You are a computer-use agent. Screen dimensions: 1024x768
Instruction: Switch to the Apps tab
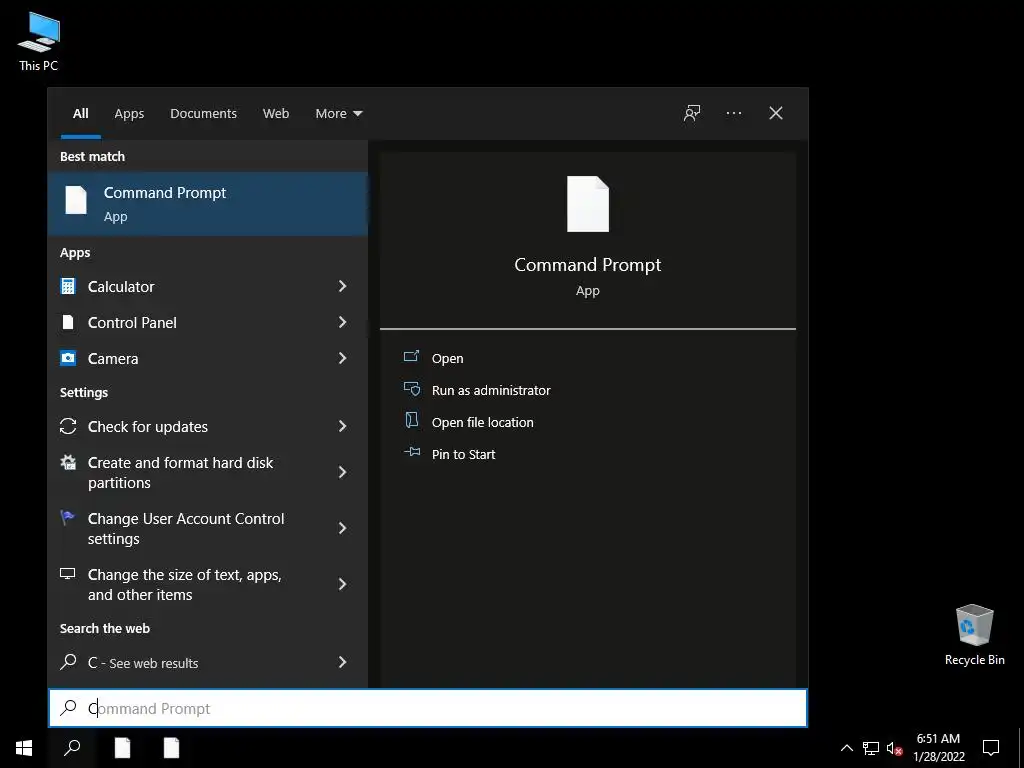point(129,114)
